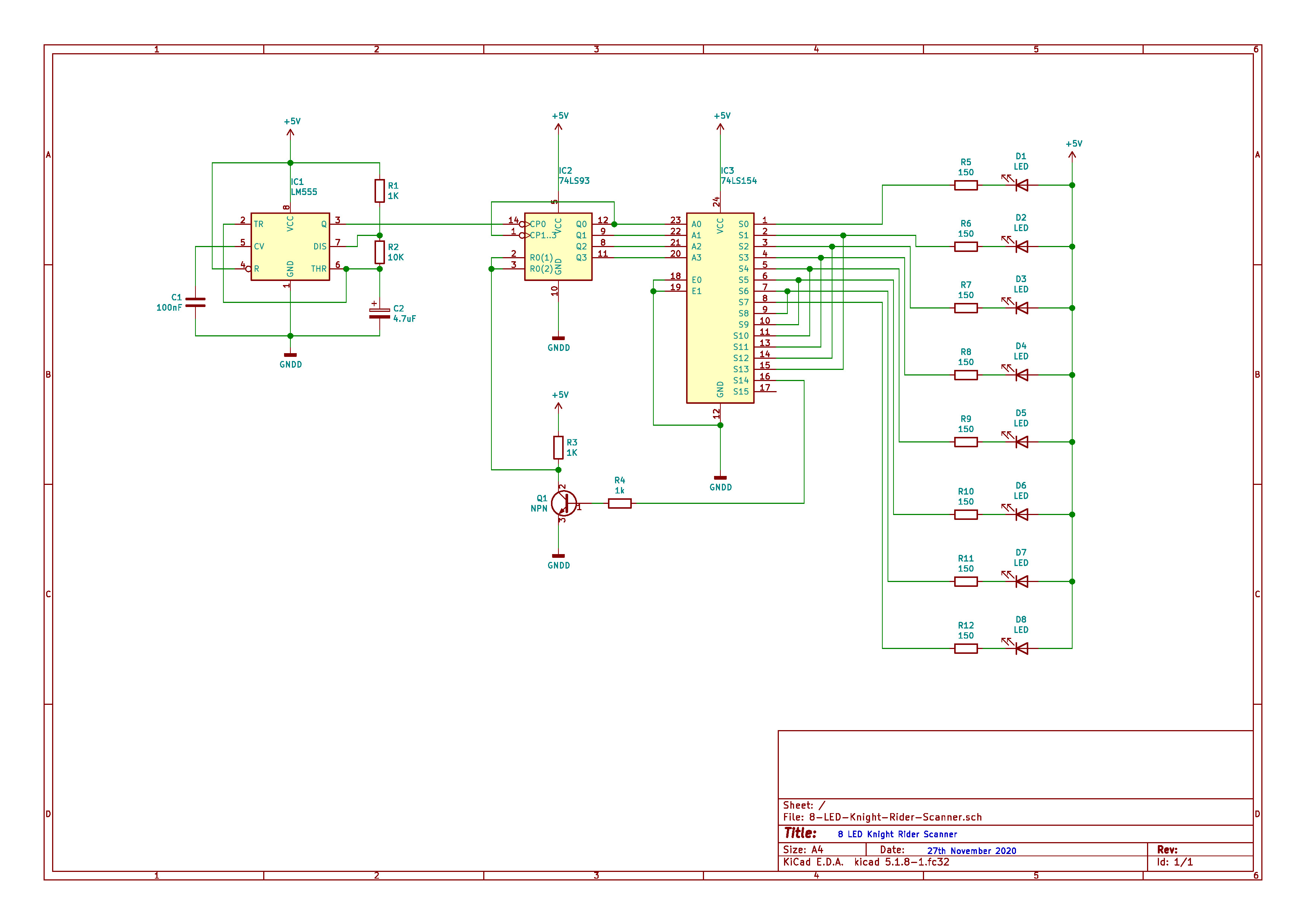The height and width of the screenshot is (924, 1306).
Task: Select resistor R12 150 symbol
Action: point(966,648)
